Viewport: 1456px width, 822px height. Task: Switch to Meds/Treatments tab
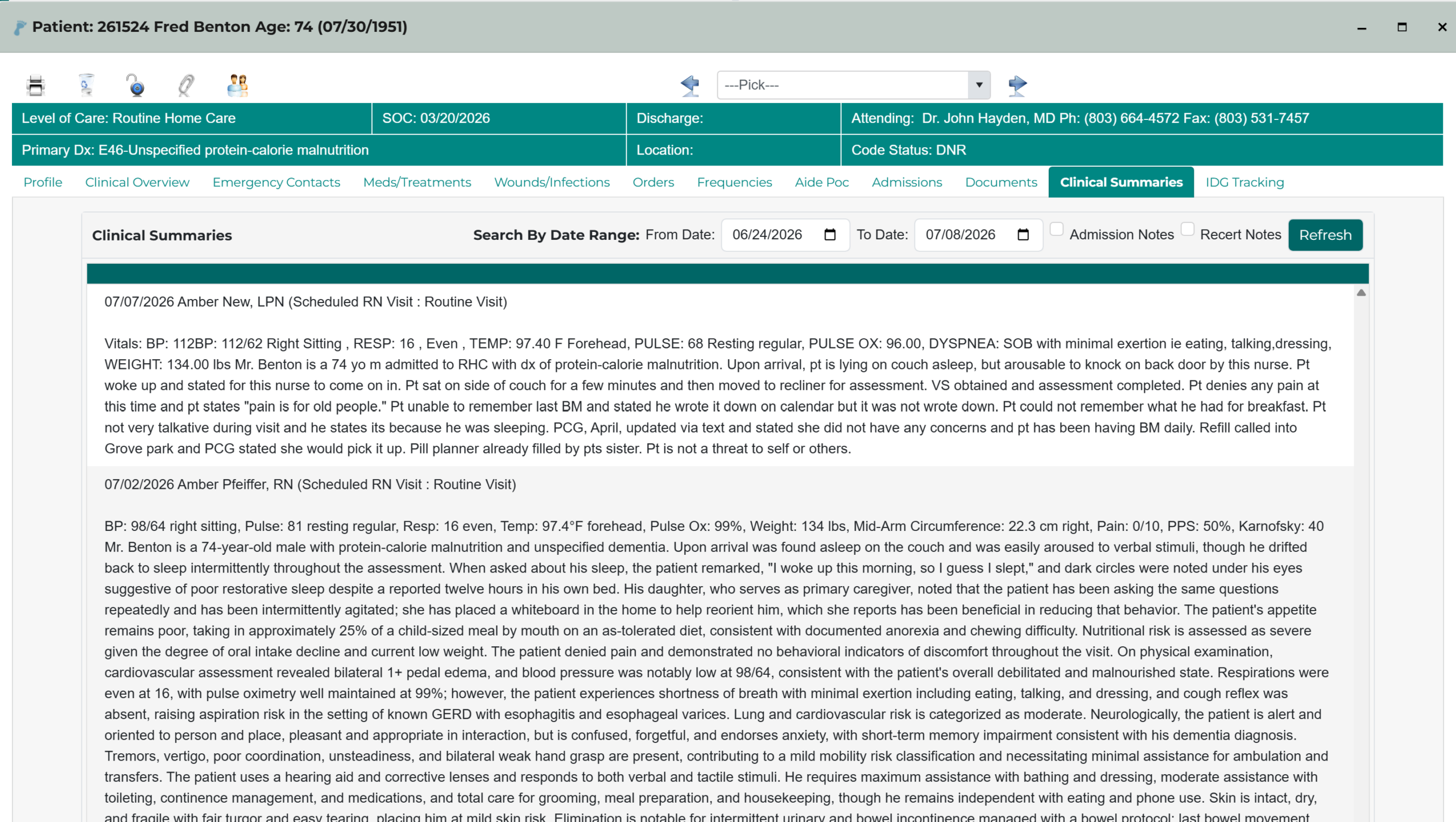(x=417, y=182)
